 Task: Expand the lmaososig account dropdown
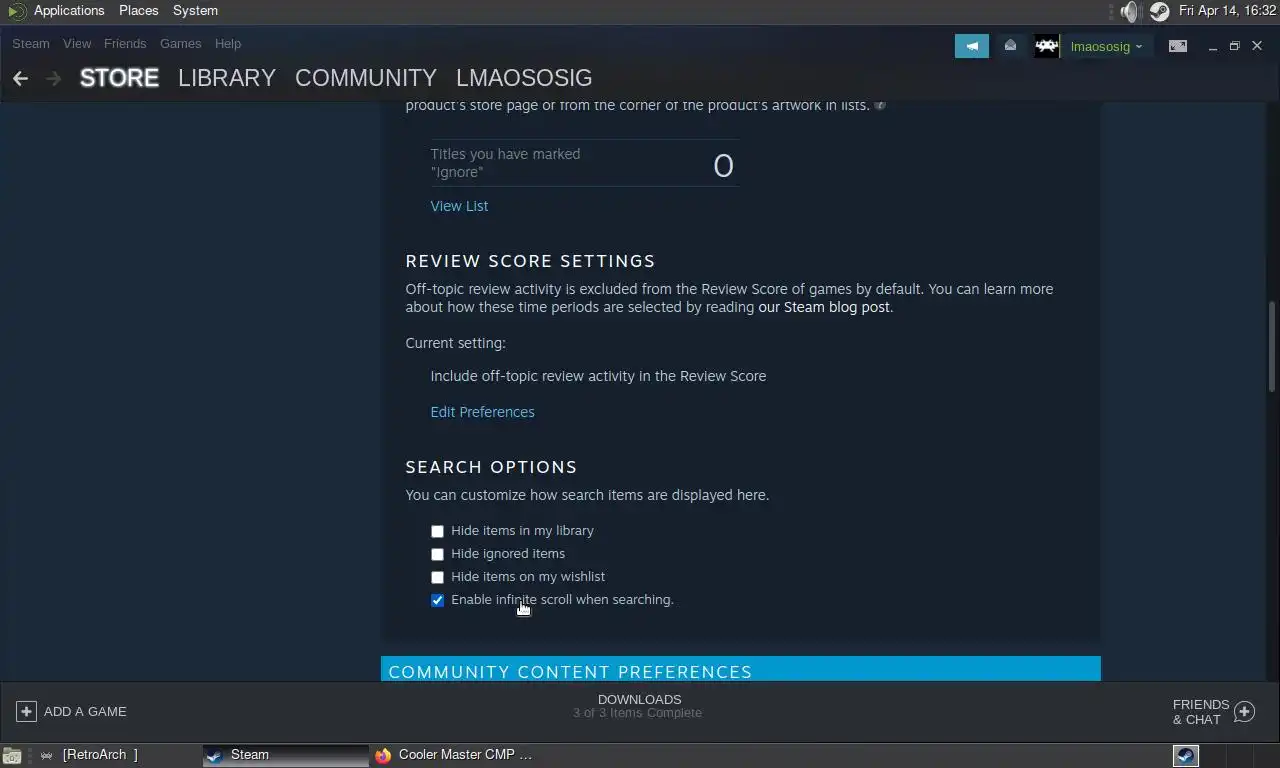coord(1106,47)
